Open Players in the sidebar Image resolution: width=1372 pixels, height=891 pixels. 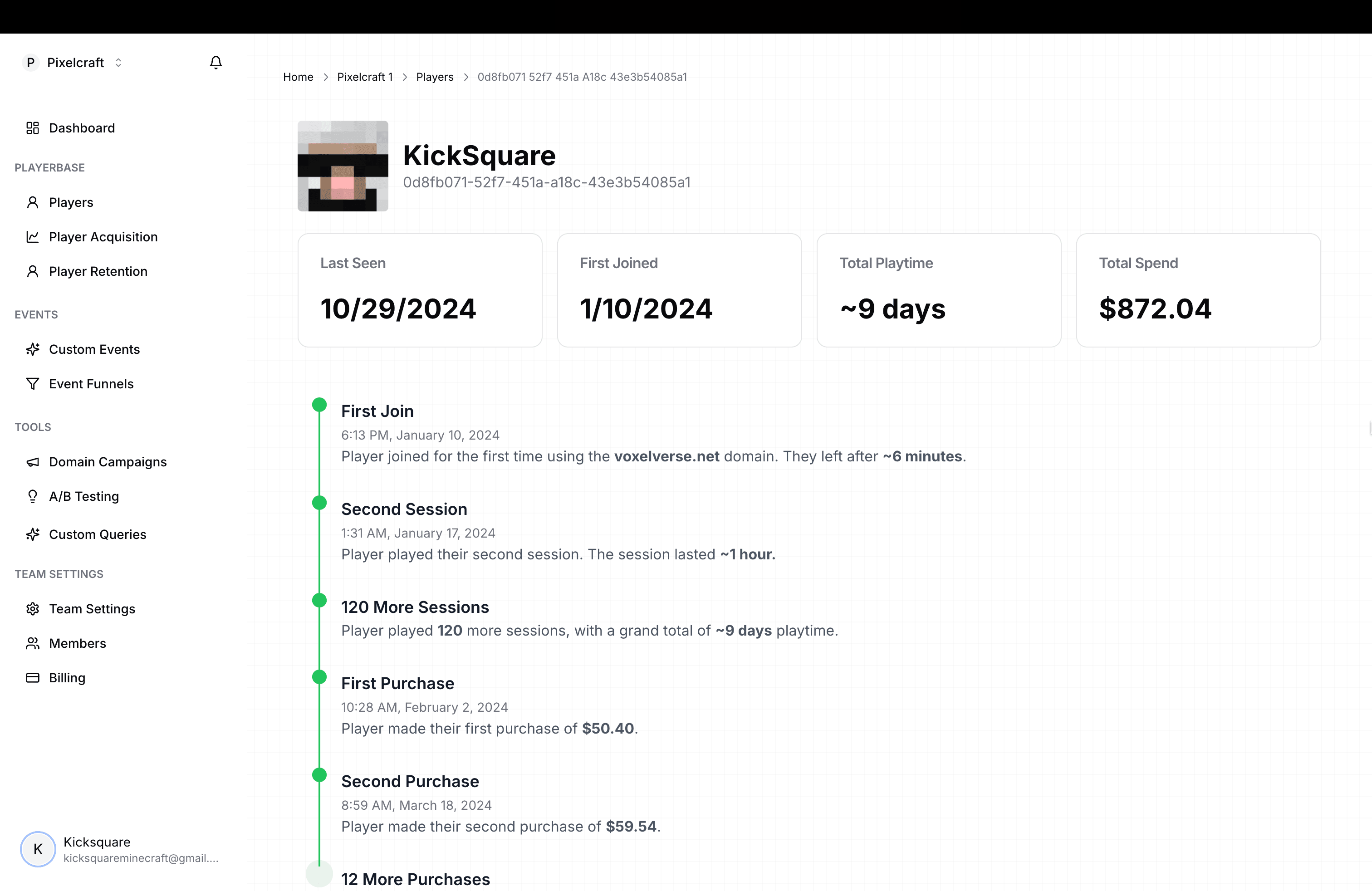pyautogui.click(x=71, y=202)
